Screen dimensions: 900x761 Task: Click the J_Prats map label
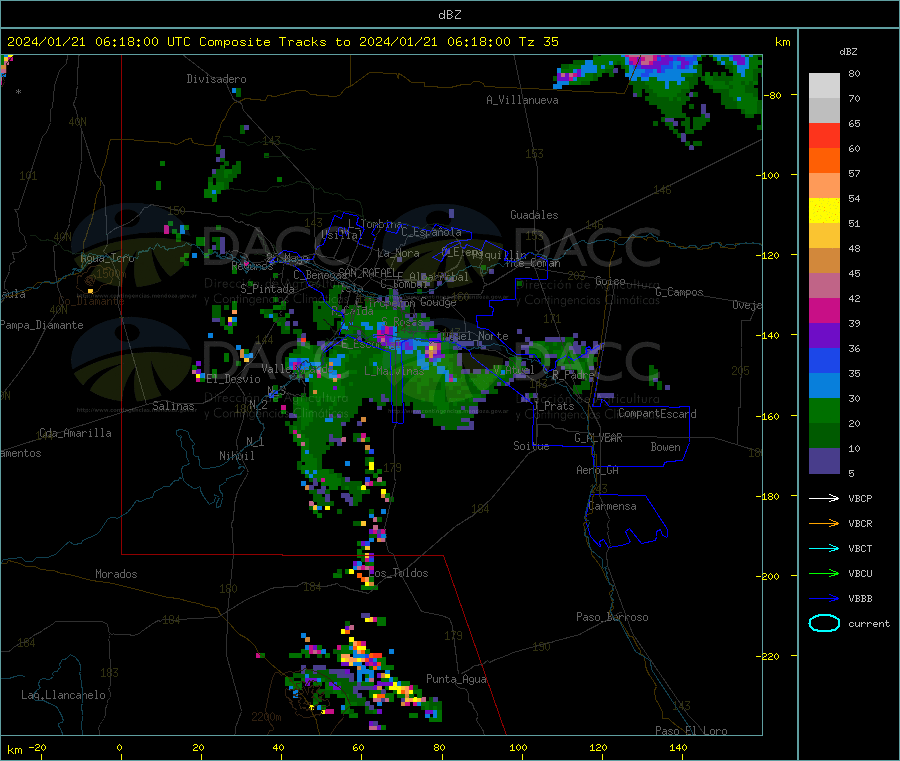coord(553,405)
